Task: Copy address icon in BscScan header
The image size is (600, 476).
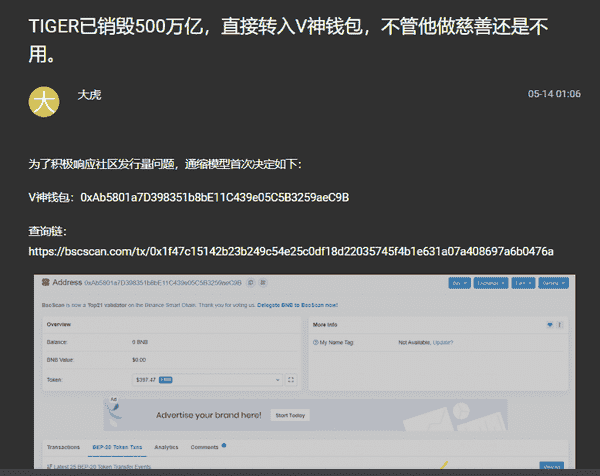Action: (x=251, y=283)
